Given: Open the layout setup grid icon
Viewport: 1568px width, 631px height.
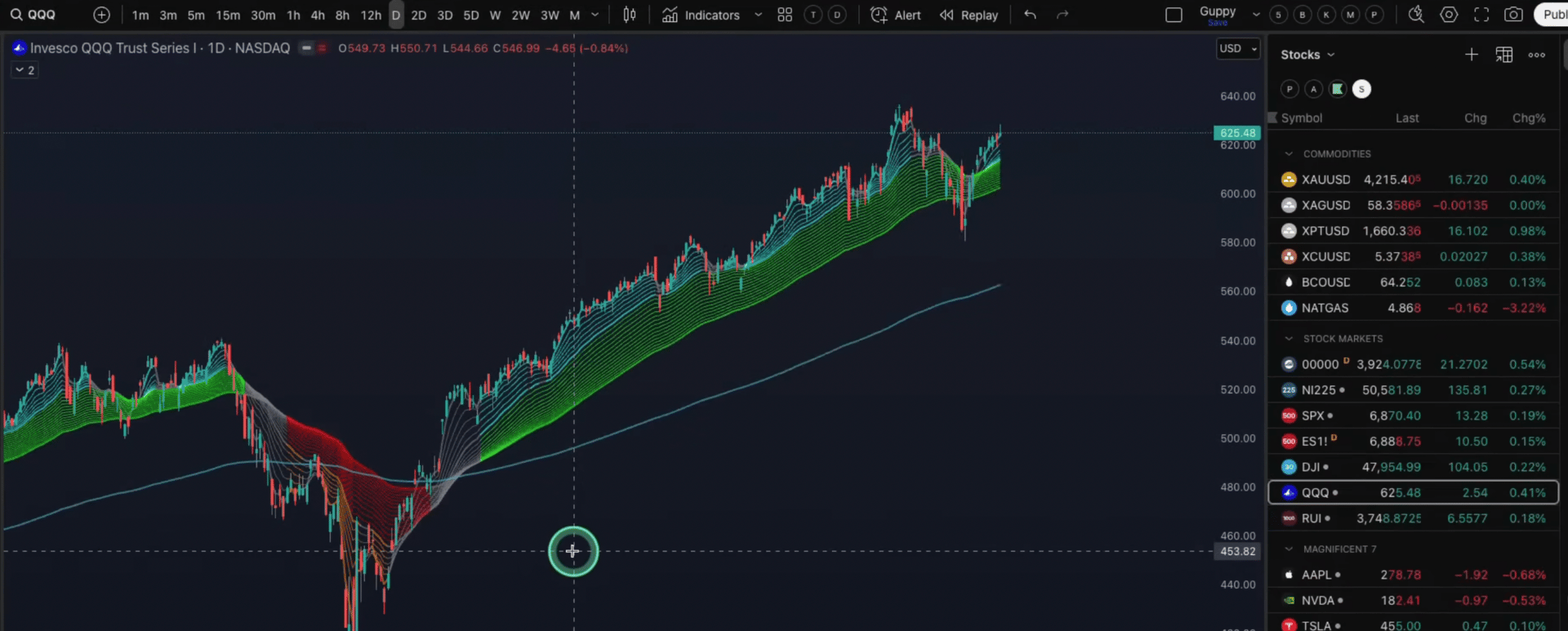Looking at the screenshot, I should (785, 15).
